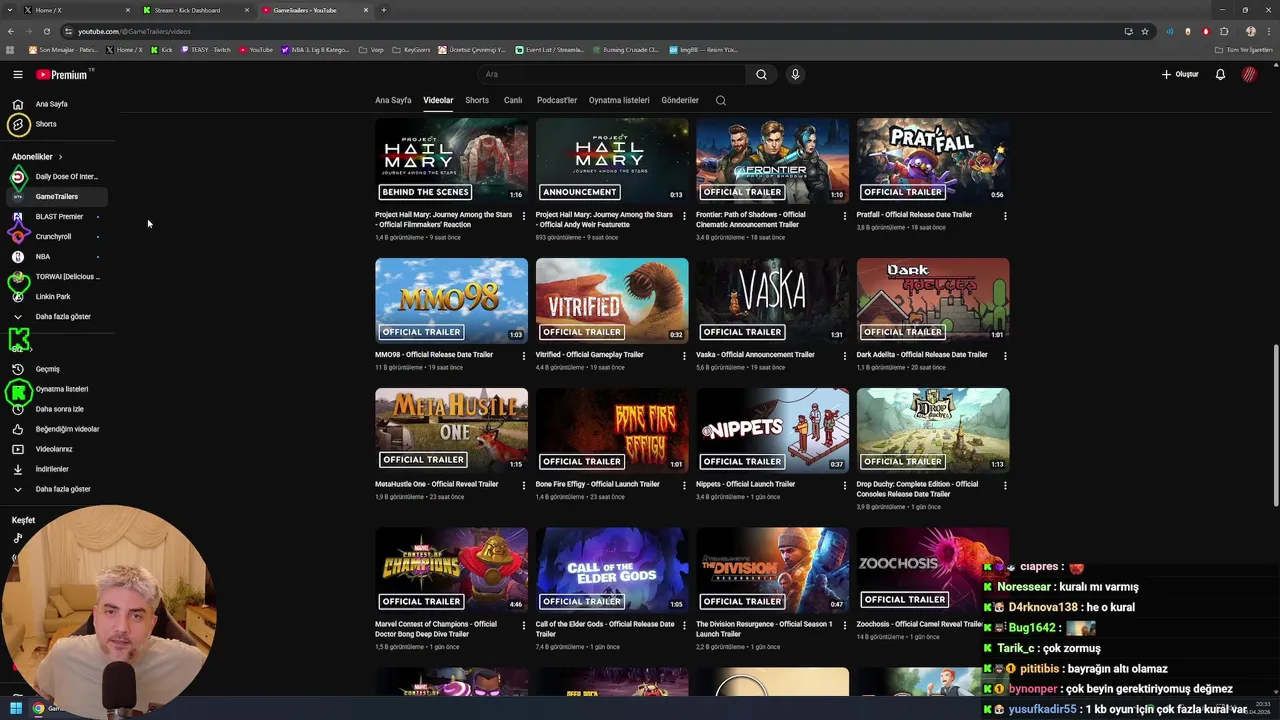Click the Ara search input field

[x=612, y=74]
